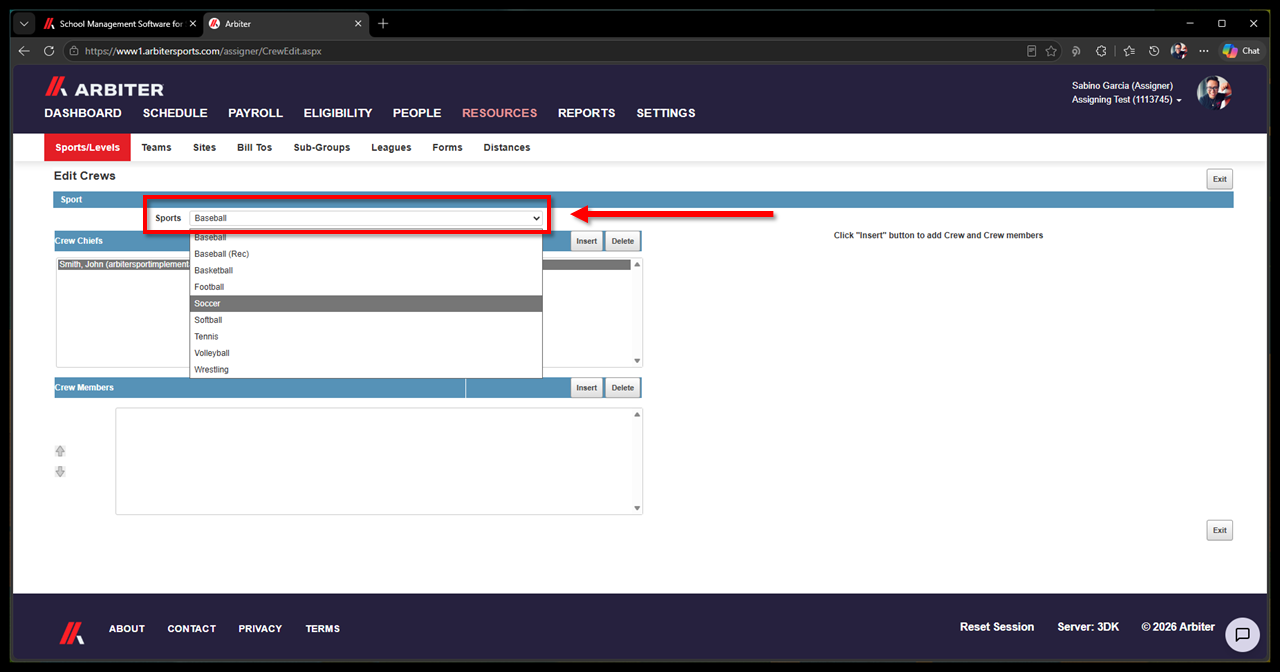Click Insert in Crew Chiefs header
This screenshot has height=672, width=1280.
tap(587, 241)
